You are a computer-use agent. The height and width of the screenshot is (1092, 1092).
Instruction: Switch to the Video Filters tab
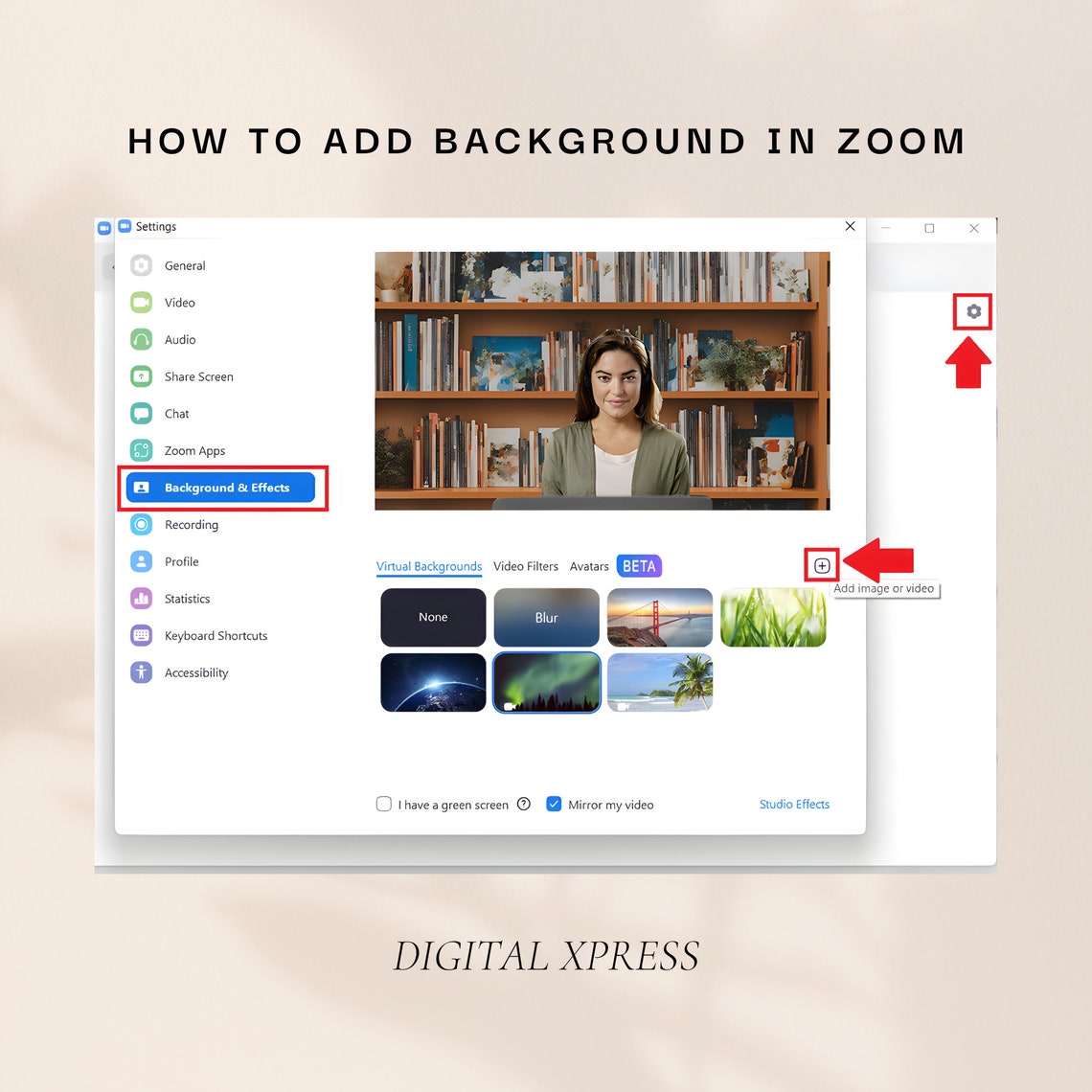tap(526, 566)
